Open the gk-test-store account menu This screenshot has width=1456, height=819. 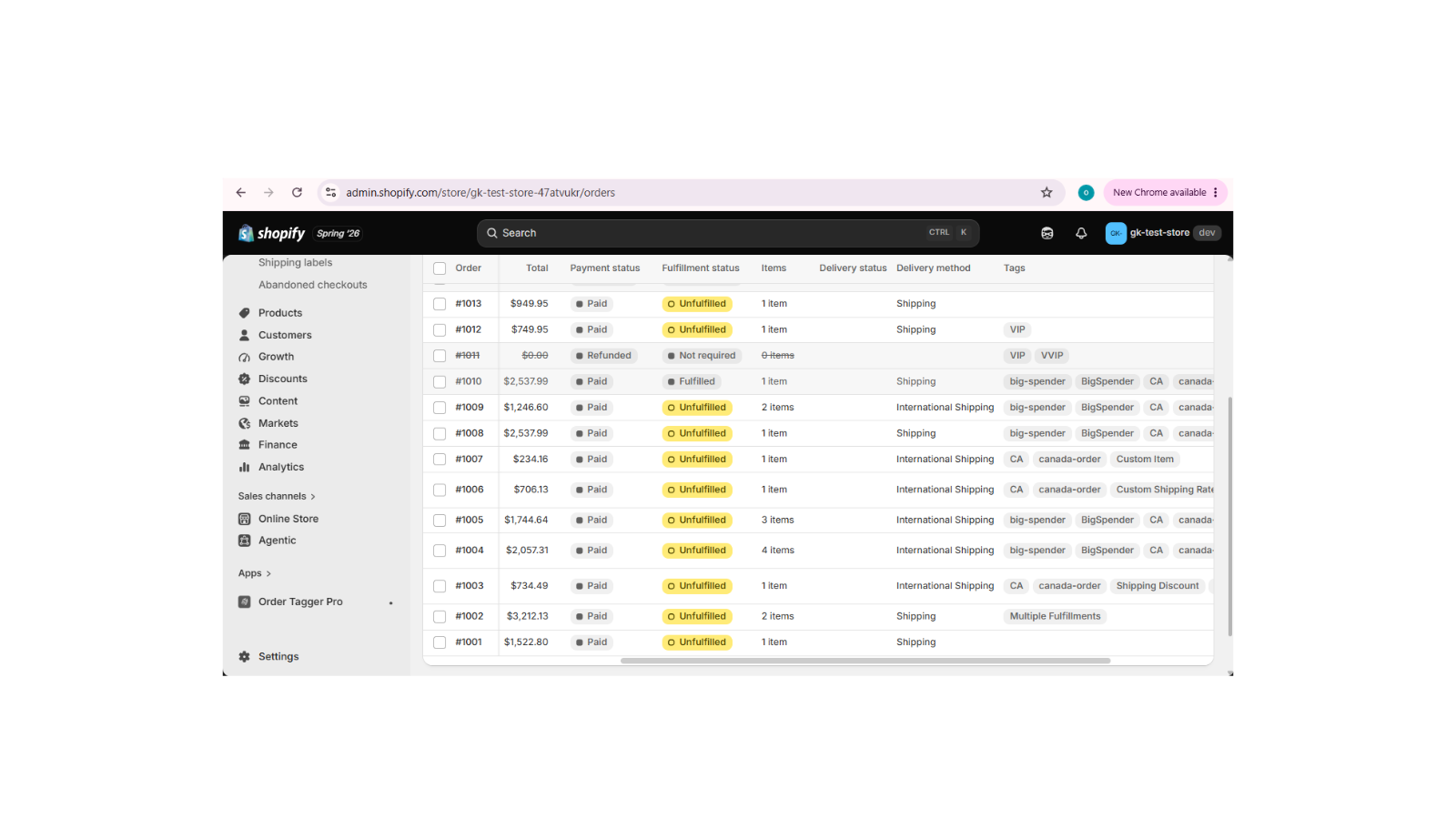pyautogui.click(x=1163, y=233)
